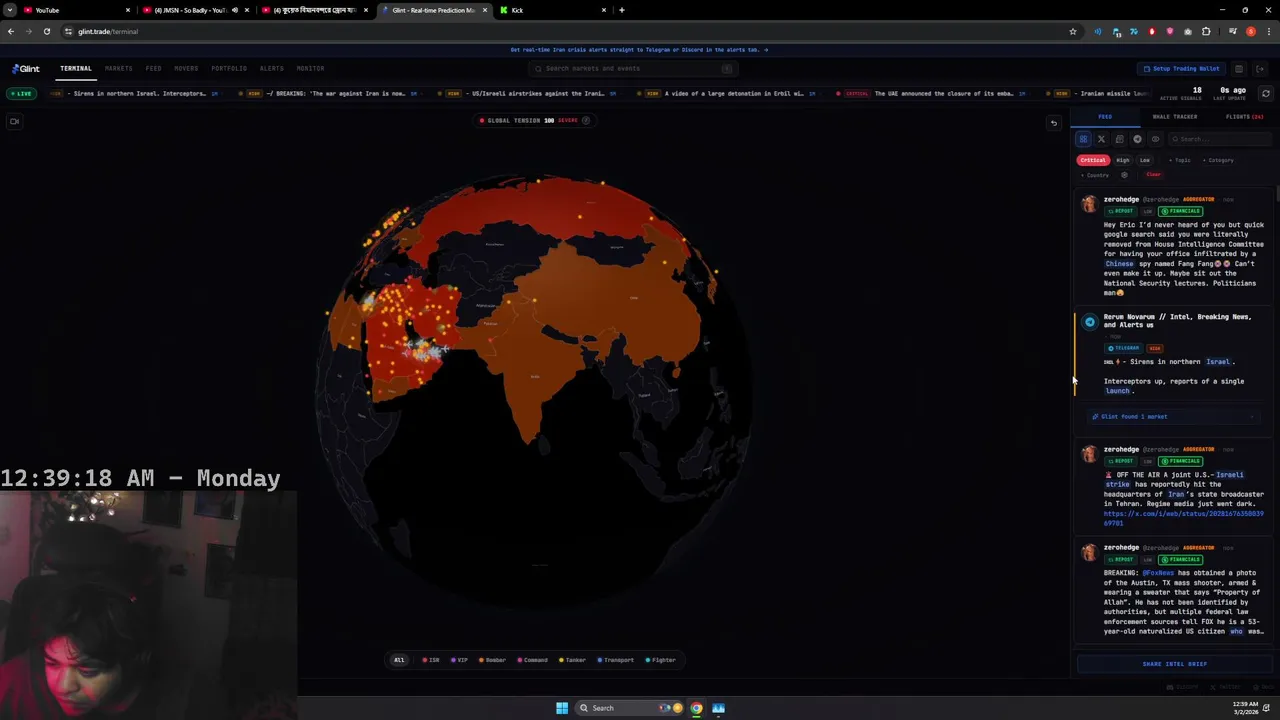This screenshot has width=1280, height=720.
Task: Toggle the Critical severity filter
Action: (1093, 160)
